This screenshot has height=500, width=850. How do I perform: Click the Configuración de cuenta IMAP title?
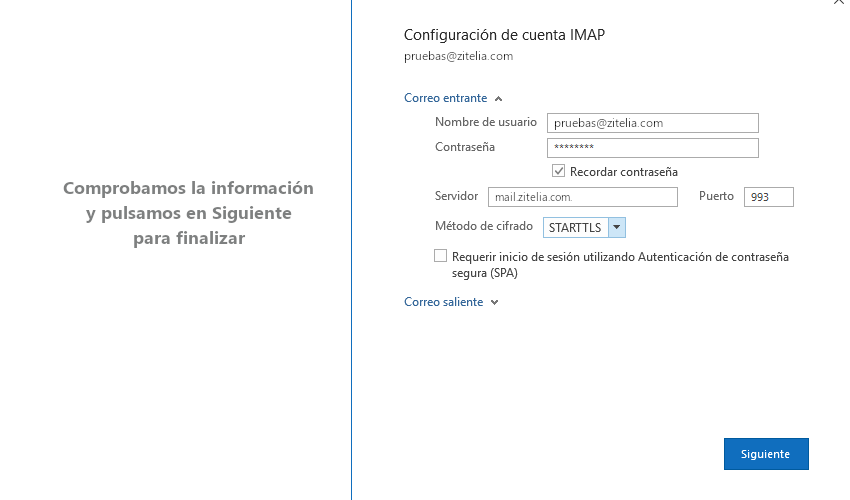point(504,35)
